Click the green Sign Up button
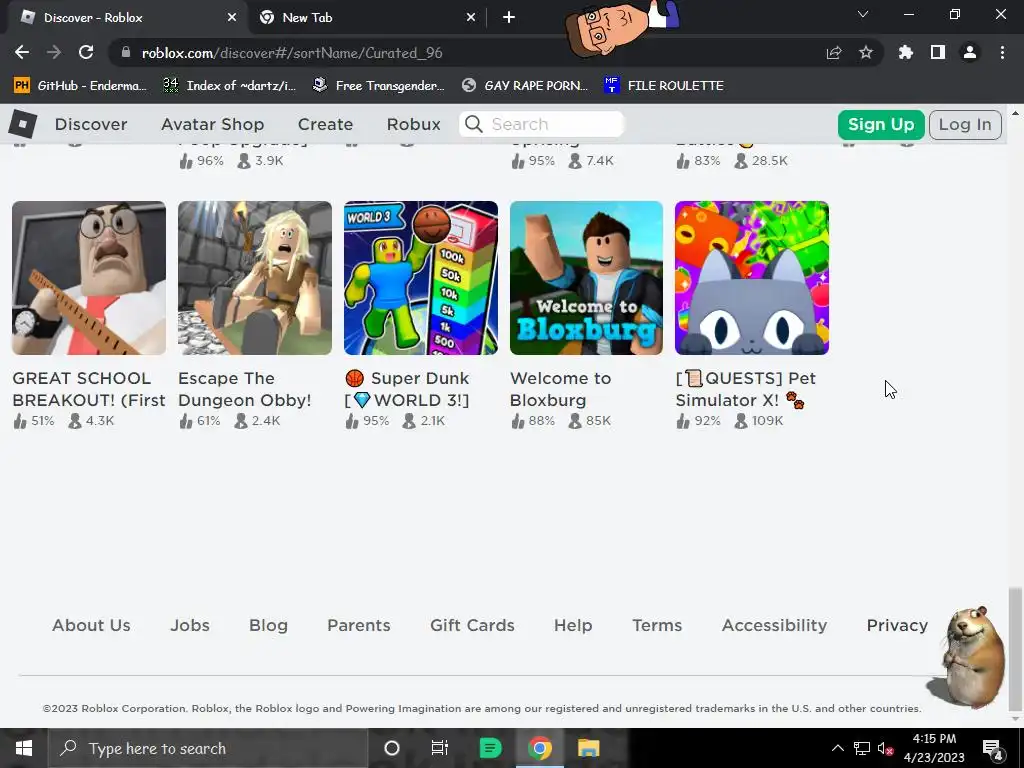Screen dimensions: 1024x768 [x=881, y=125]
